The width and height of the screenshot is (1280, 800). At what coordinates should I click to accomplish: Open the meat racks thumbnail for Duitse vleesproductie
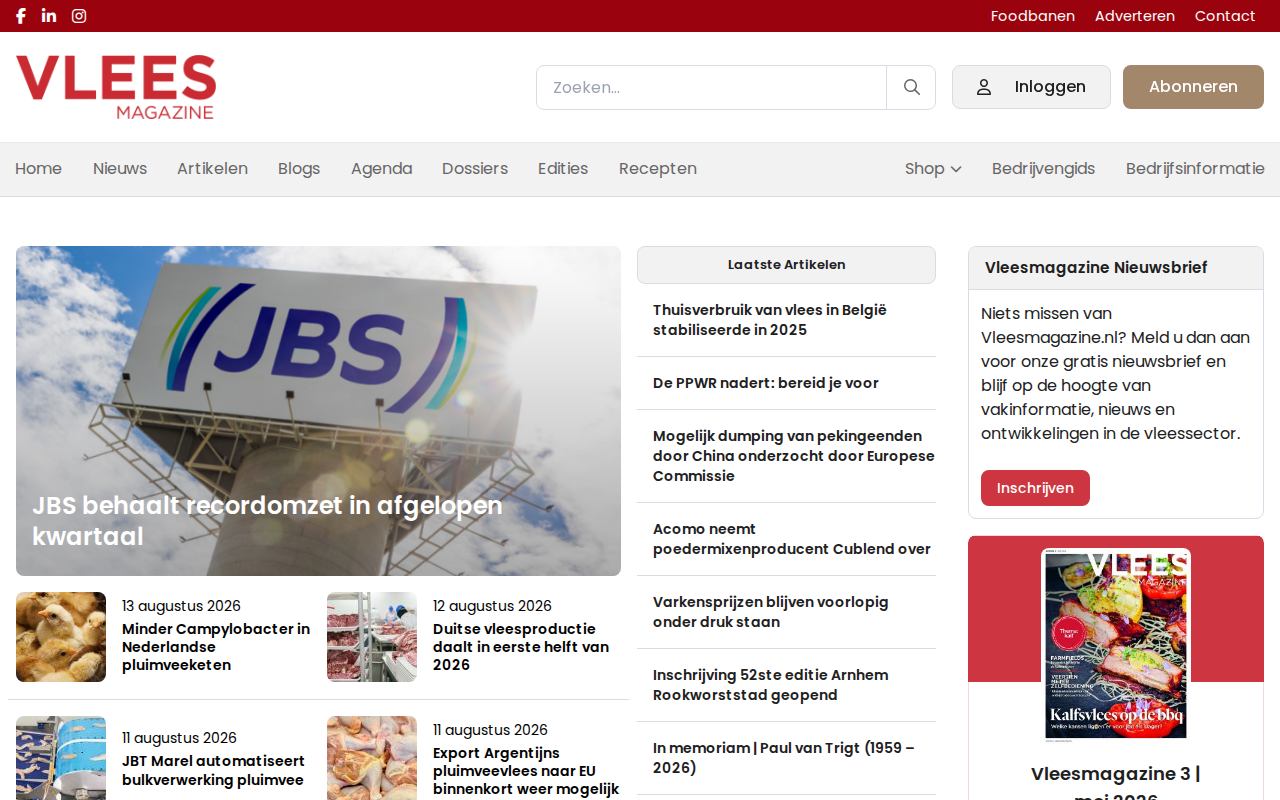[x=372, y=637]
